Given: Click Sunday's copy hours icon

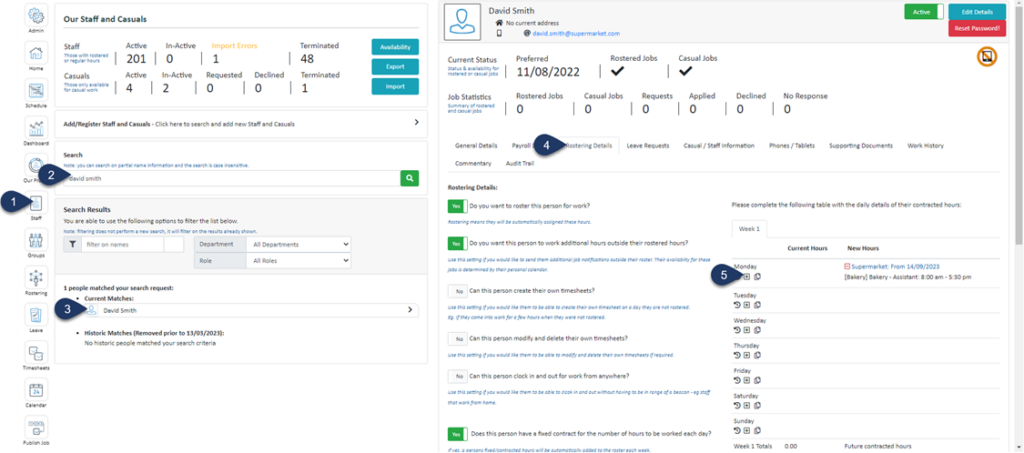Looking at the screenshot, I should point(758,431).
